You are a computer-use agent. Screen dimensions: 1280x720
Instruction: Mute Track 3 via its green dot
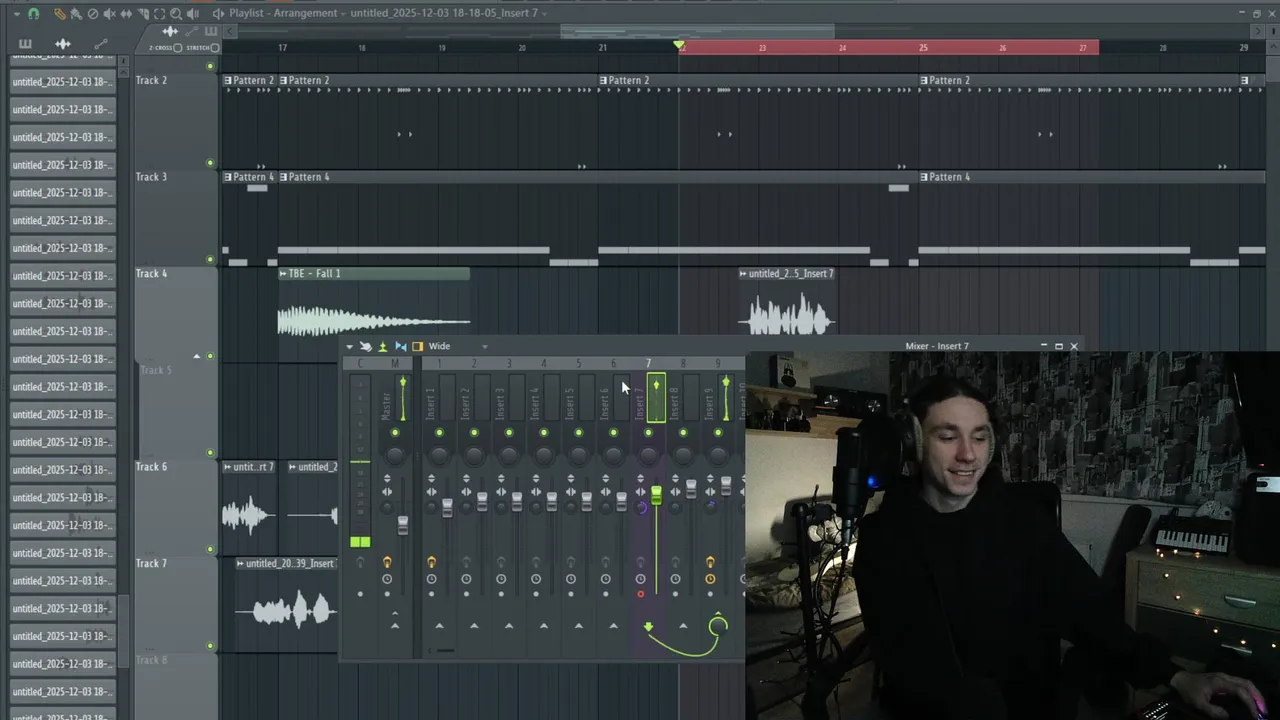[x=210, y=260]
